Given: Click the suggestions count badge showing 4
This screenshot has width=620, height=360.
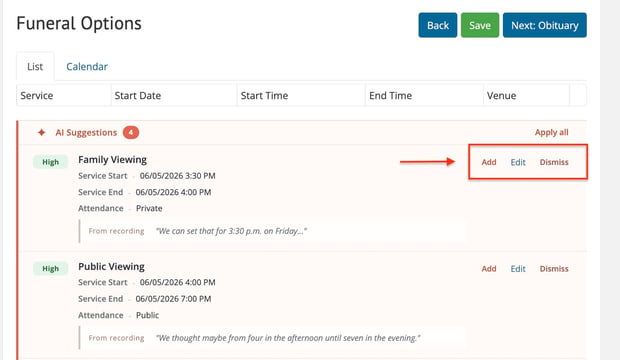Looking at the screenshot, I should tap(130, 133).
